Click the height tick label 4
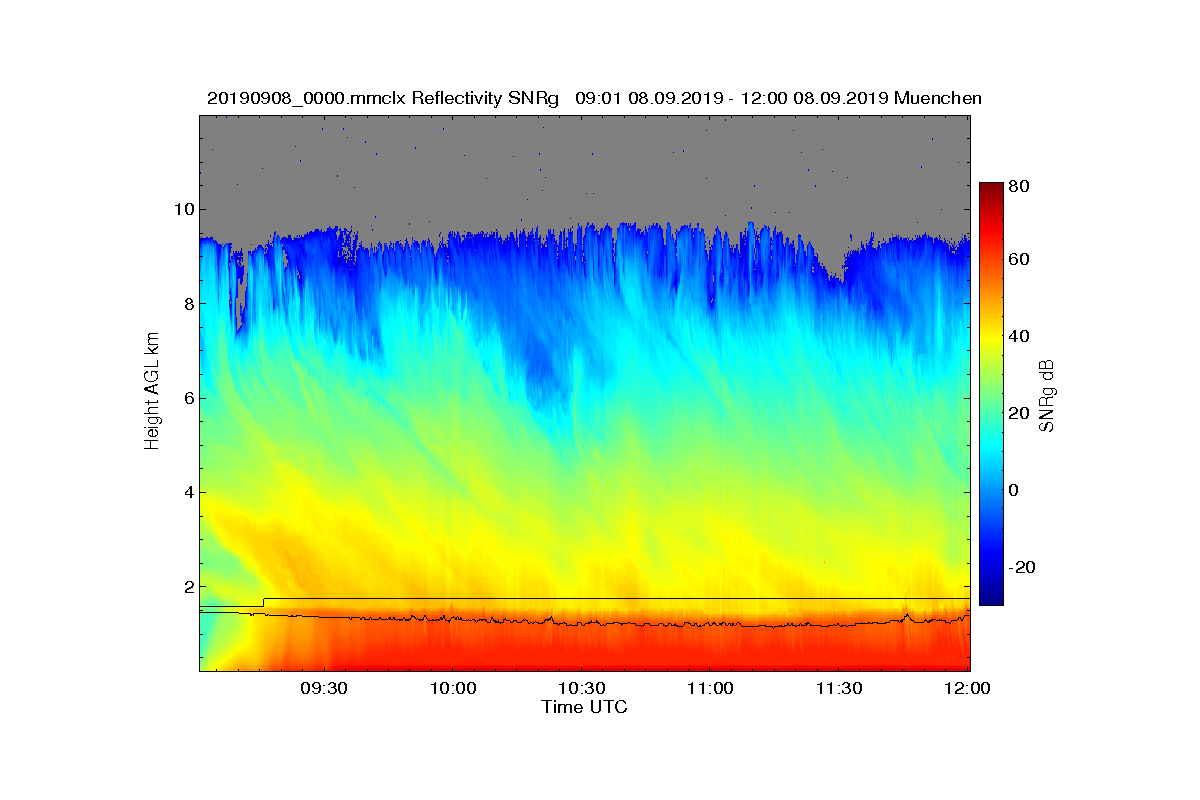This screenshot has width=1200, height=800. 187,492
